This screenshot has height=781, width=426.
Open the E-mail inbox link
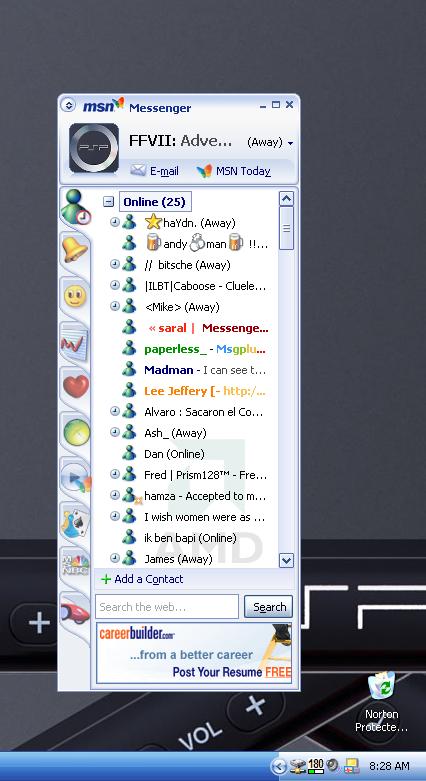[164, 171]
